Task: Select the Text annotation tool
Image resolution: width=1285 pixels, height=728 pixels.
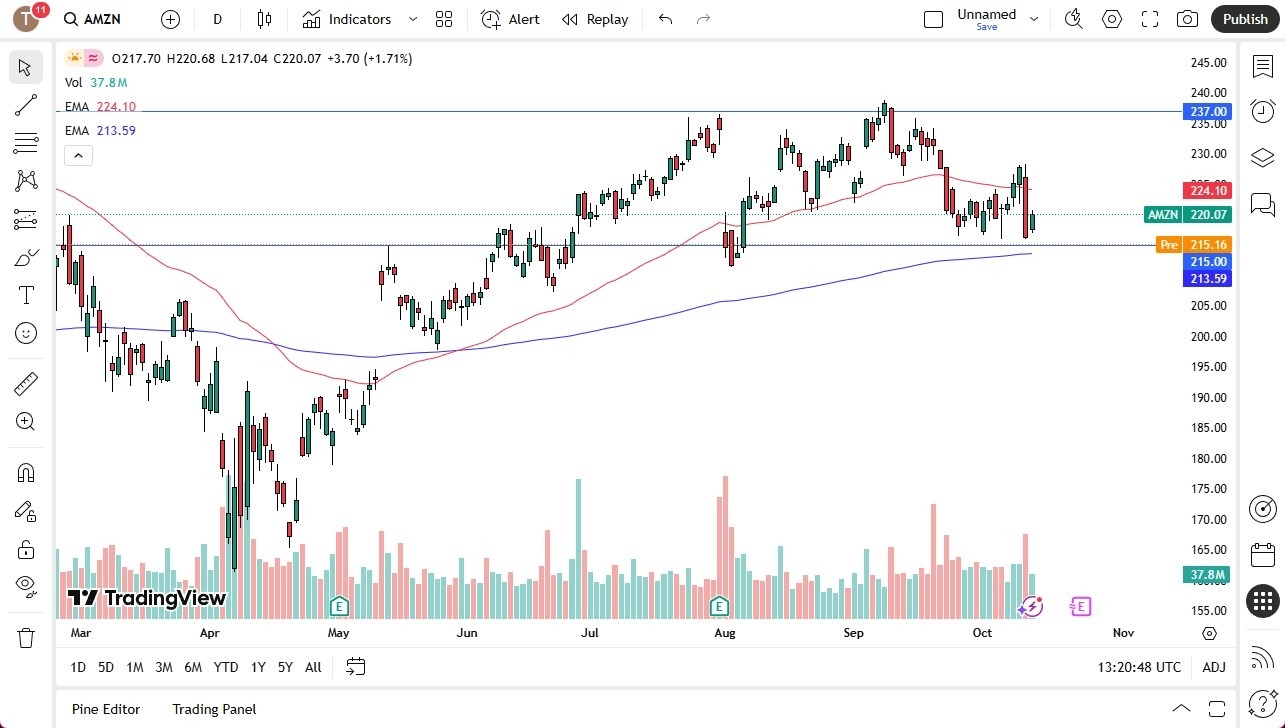Action: pos(25,295)
